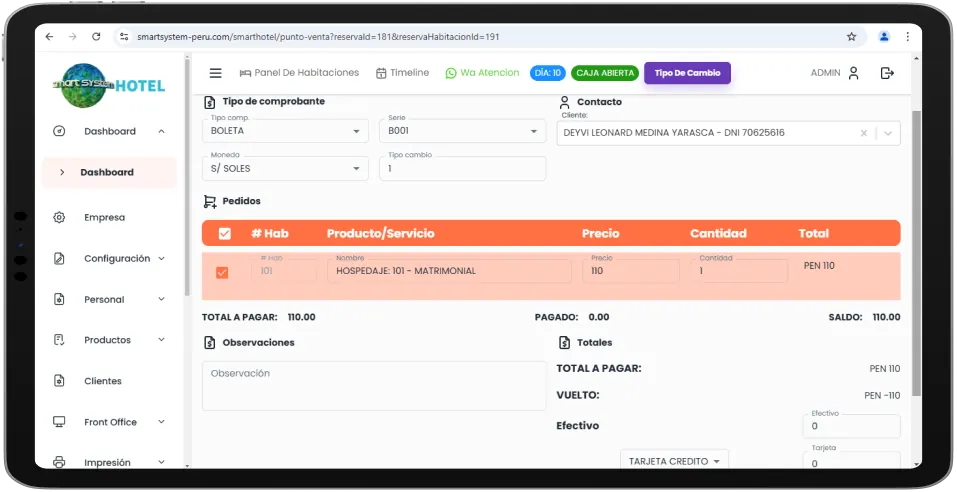Open the Serie B001 dropdown
Image resolution: width=957 pixels, height=492 pixels.
coord(461,131)
